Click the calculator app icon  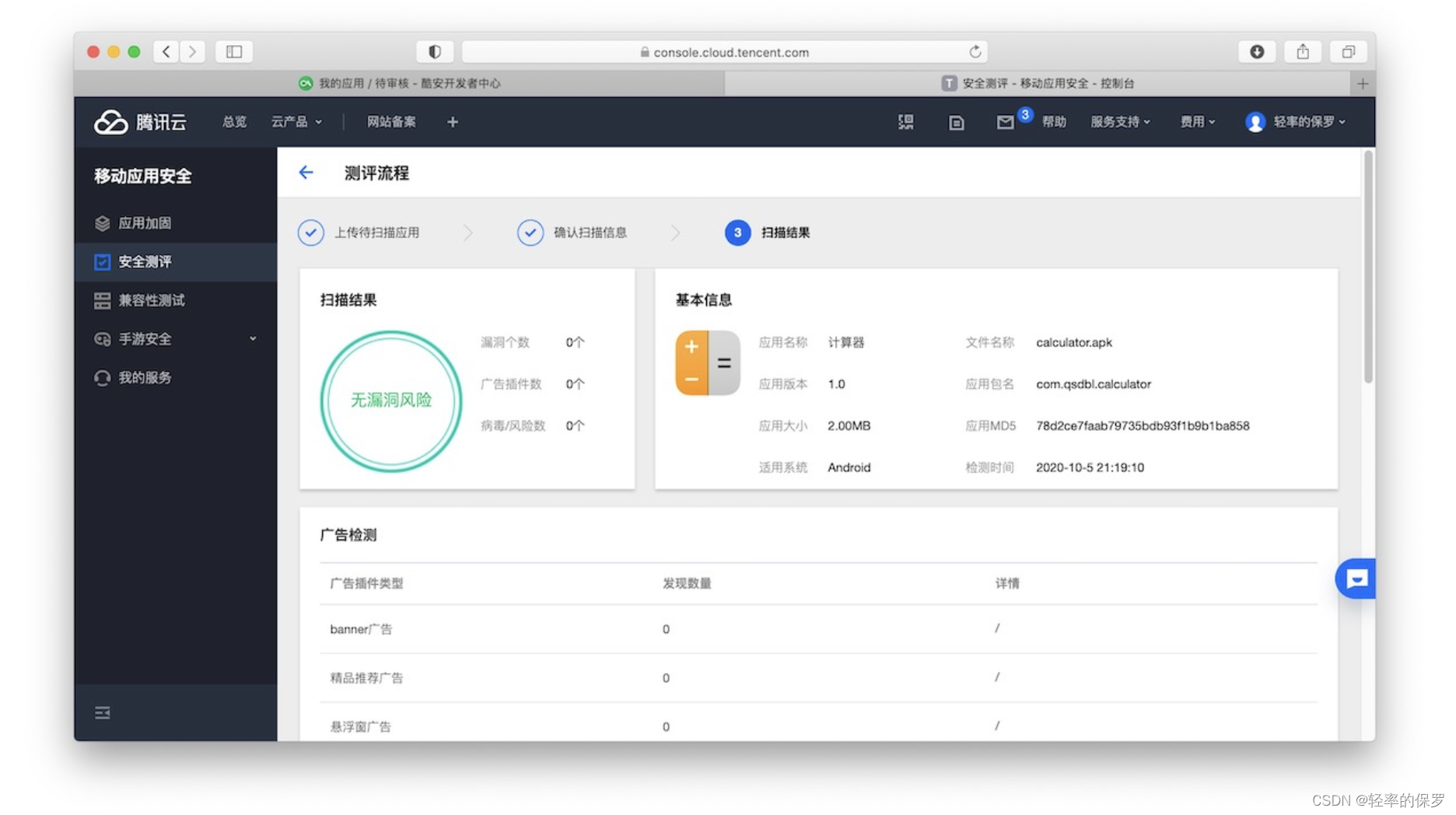(708, 363)
